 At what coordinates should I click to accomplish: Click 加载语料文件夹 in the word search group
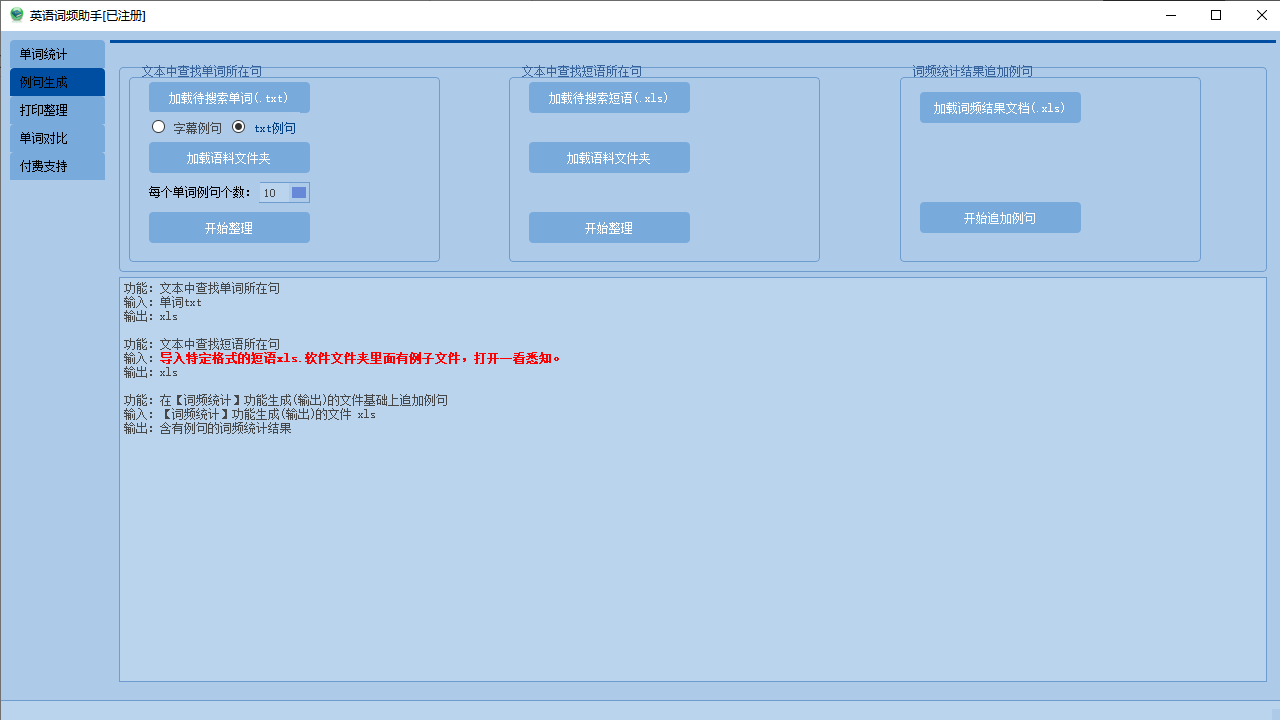pos(229,158)
